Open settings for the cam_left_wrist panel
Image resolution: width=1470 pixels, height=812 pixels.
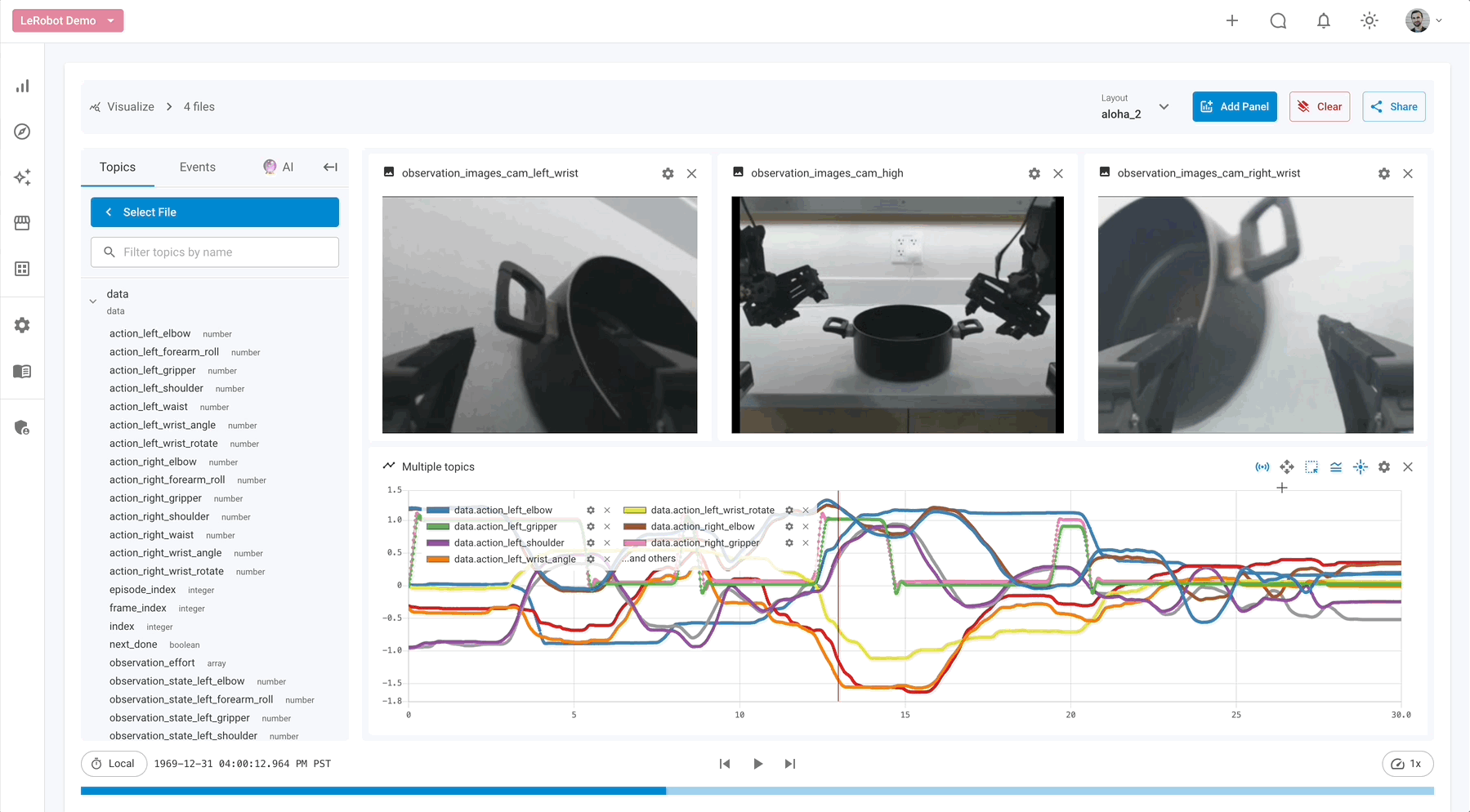(x=668, y=173)
